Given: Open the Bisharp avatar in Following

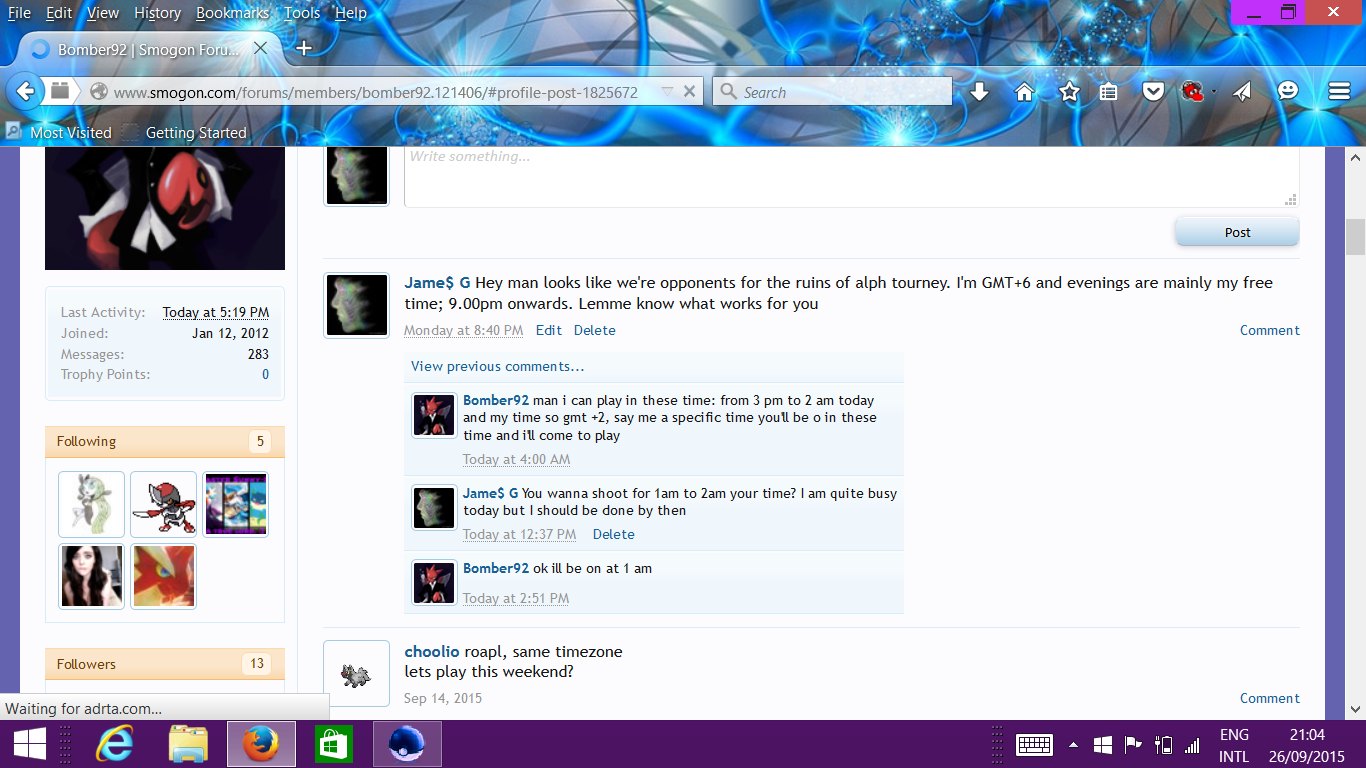Looking at the screenshot, I should click(163, 504).
